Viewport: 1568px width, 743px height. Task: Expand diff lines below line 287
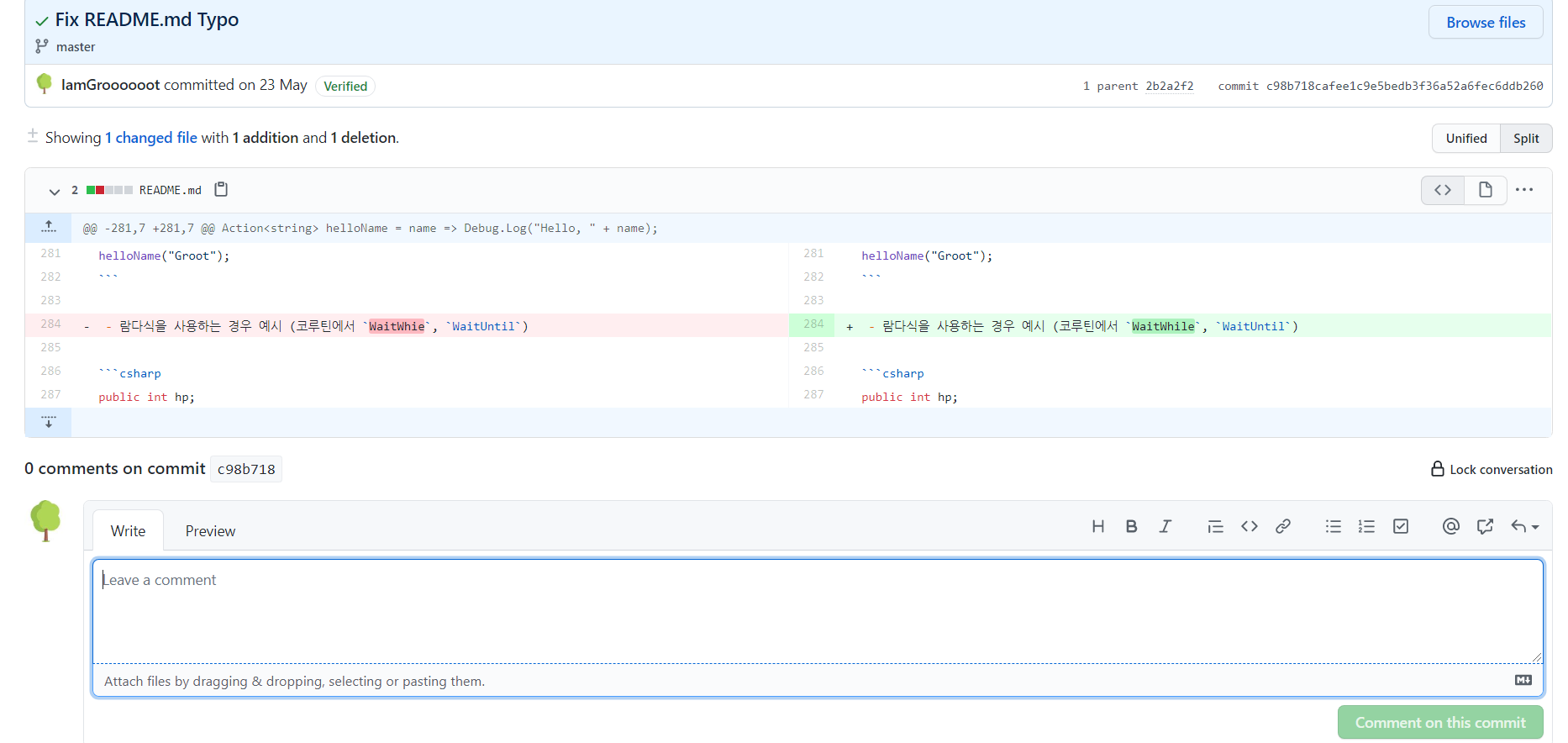[x=49, y=422]
